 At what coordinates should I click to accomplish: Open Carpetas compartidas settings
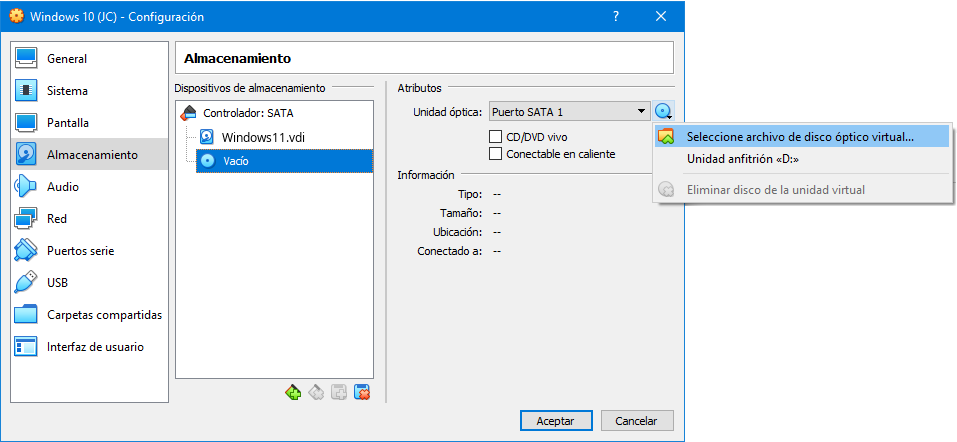pyautogui.click(x=104, y=315)
